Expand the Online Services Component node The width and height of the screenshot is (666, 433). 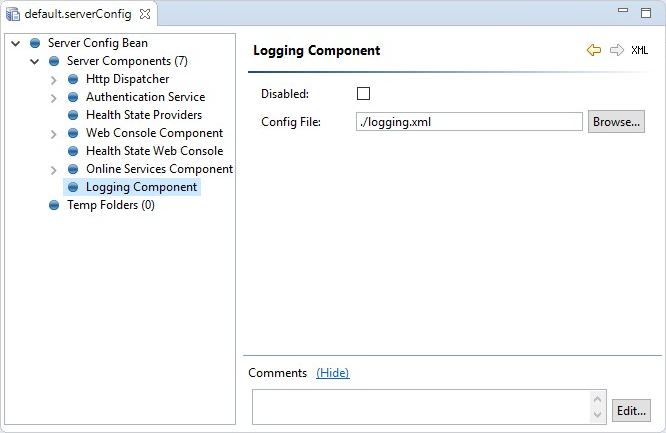tap(54, 169)
